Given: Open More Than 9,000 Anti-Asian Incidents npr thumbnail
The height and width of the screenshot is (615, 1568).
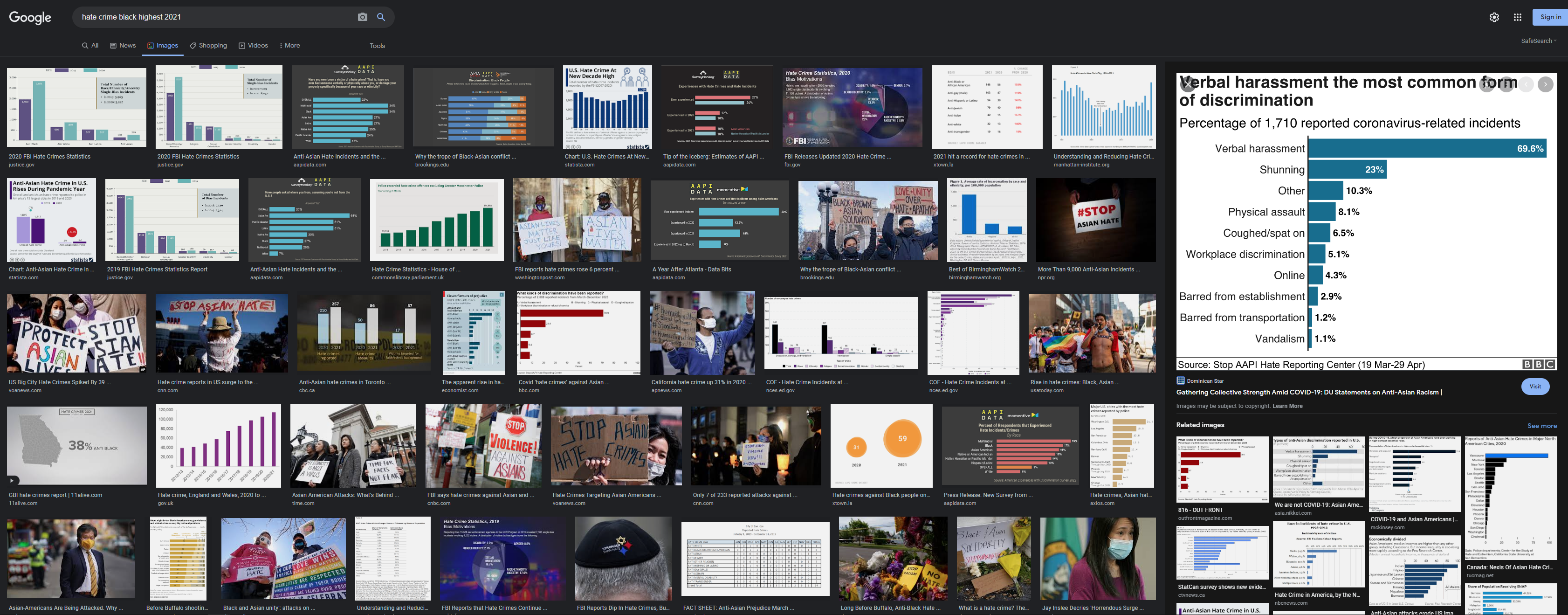Looking at the screenshot, I should (x=1096, y=221).
